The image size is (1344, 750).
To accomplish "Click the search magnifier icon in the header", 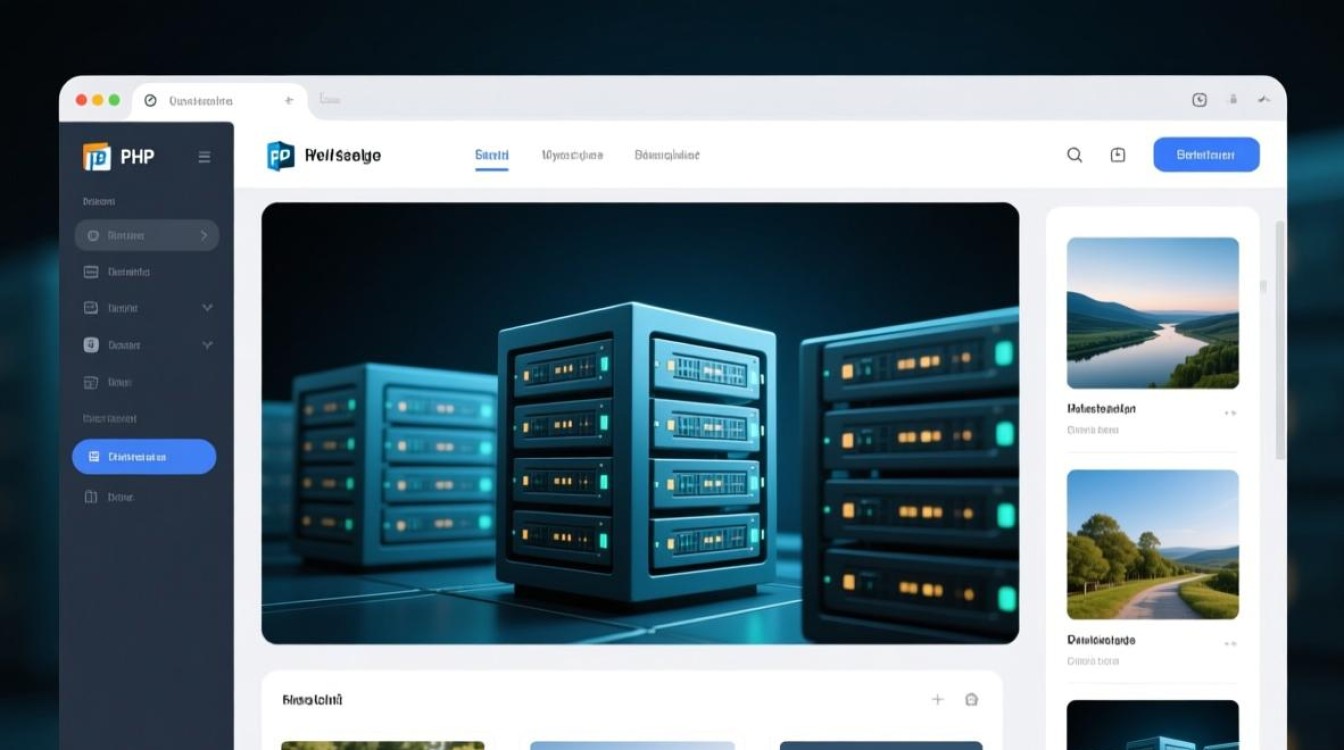I will coord(1074,155).
